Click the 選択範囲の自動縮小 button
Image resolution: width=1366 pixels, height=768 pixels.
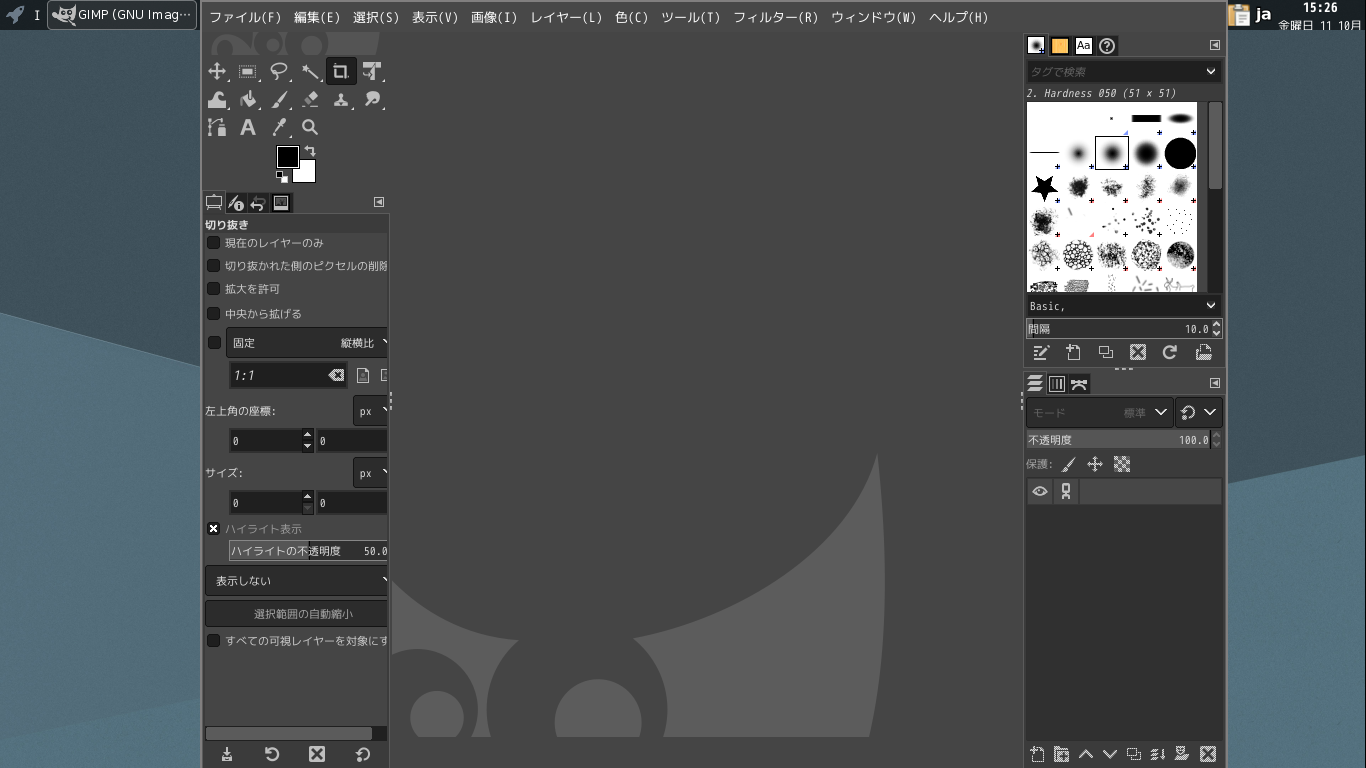(297, 614)
